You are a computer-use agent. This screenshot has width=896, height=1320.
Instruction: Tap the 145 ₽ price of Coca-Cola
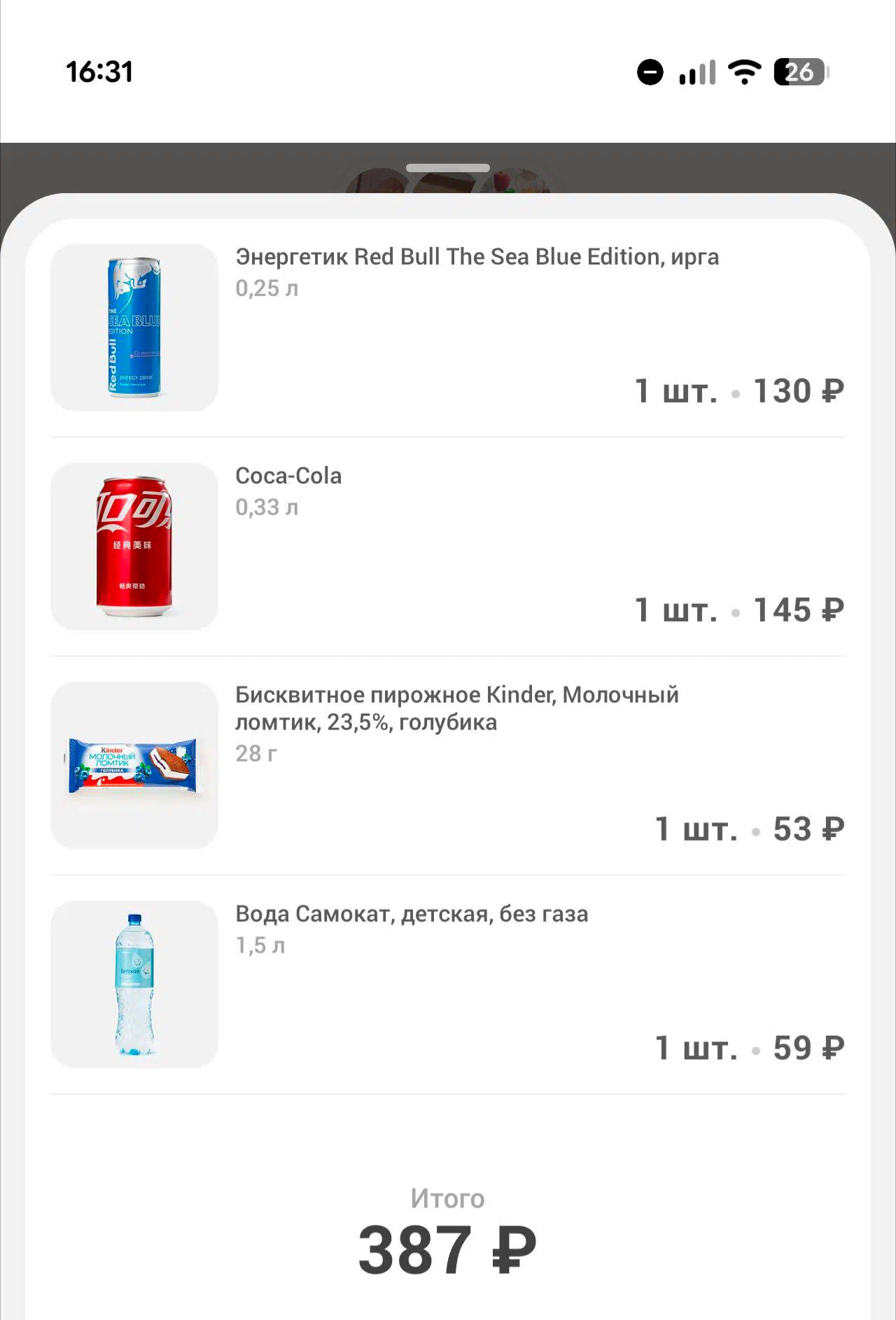[x=799, y=610]
